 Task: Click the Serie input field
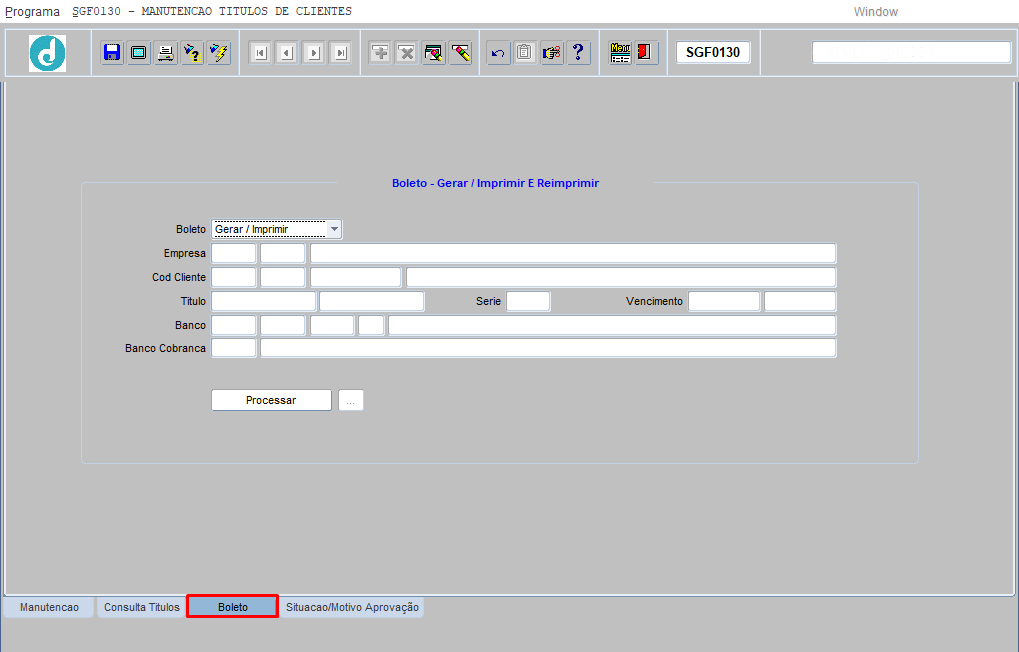[528, 301]
